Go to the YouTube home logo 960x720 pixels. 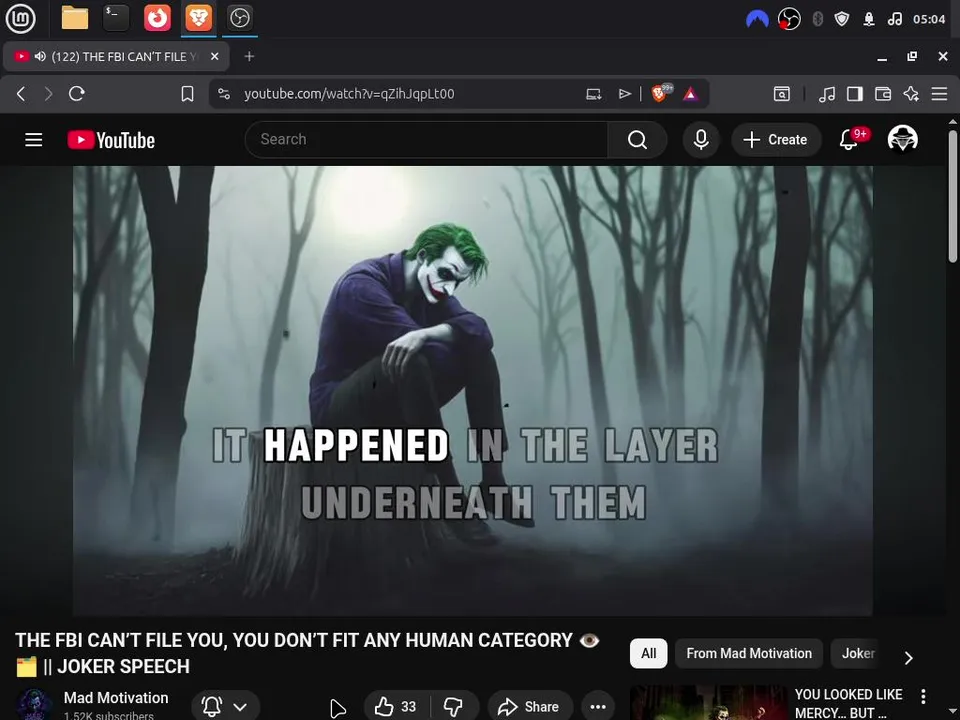click(111, 140)
